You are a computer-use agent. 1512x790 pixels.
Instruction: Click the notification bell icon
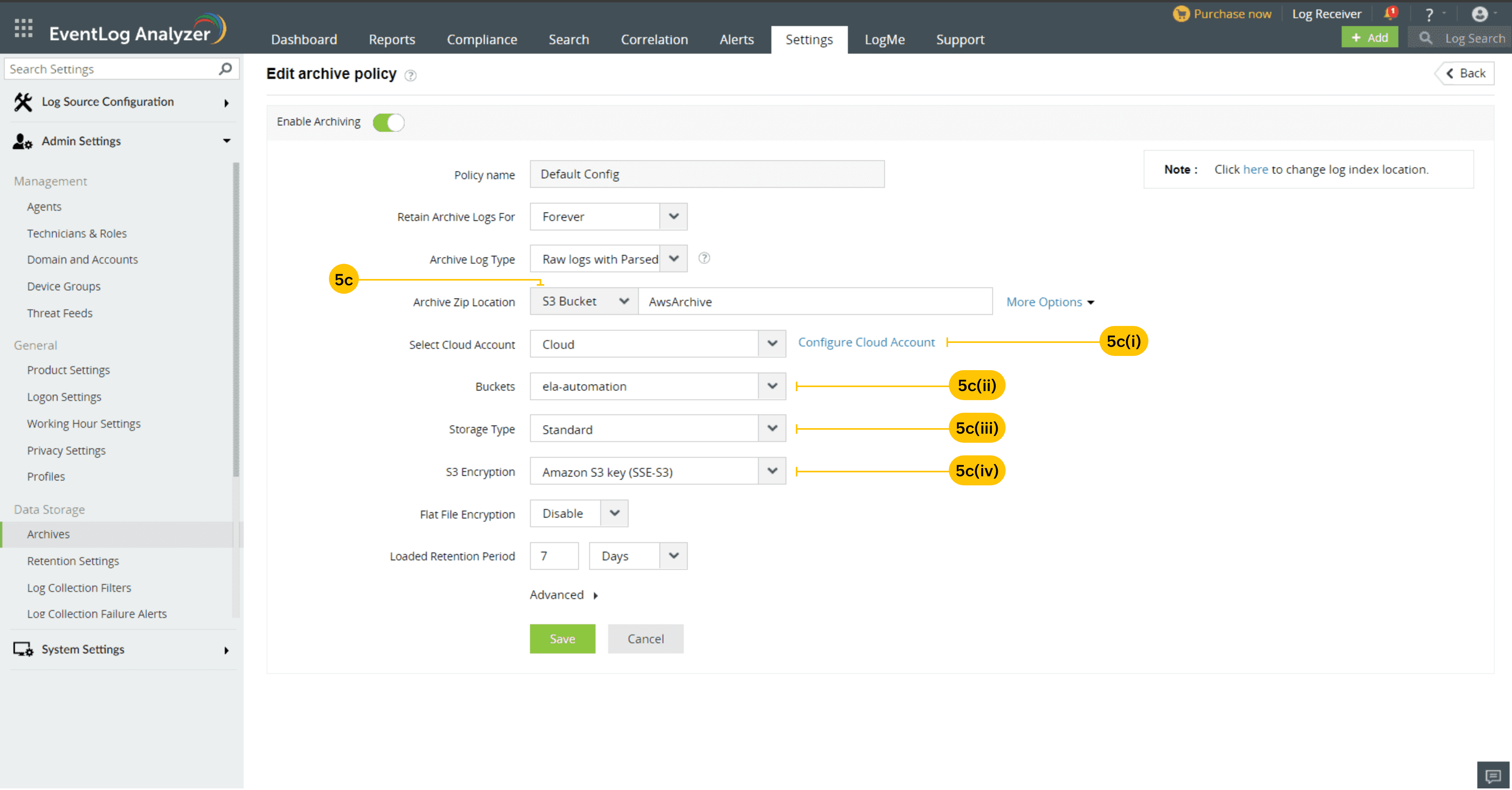tap(1389, 13)
